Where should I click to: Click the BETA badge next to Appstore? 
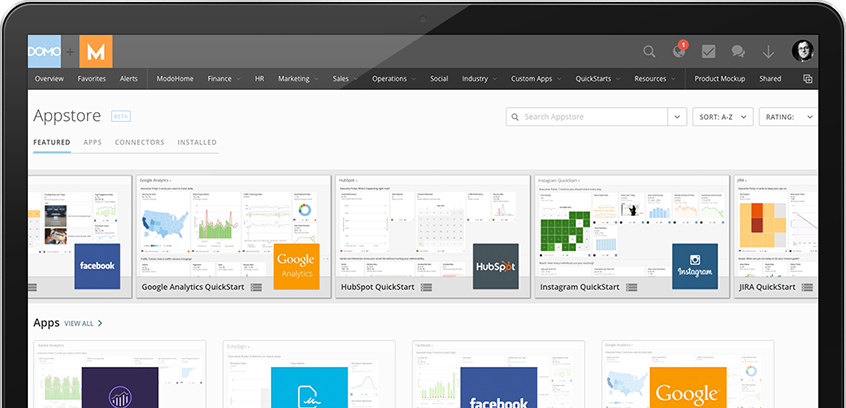pos(121,116)
